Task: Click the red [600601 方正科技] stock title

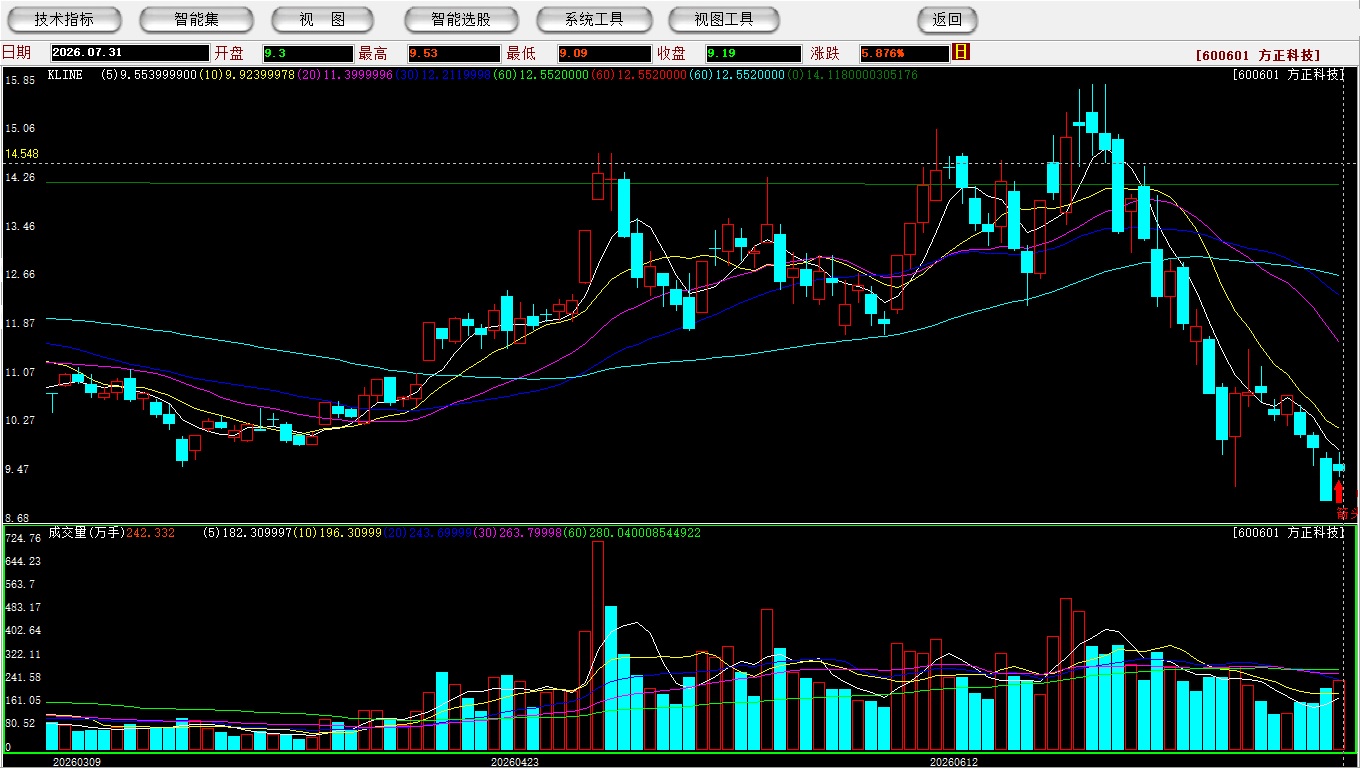Action: (x=1258, y=55)
